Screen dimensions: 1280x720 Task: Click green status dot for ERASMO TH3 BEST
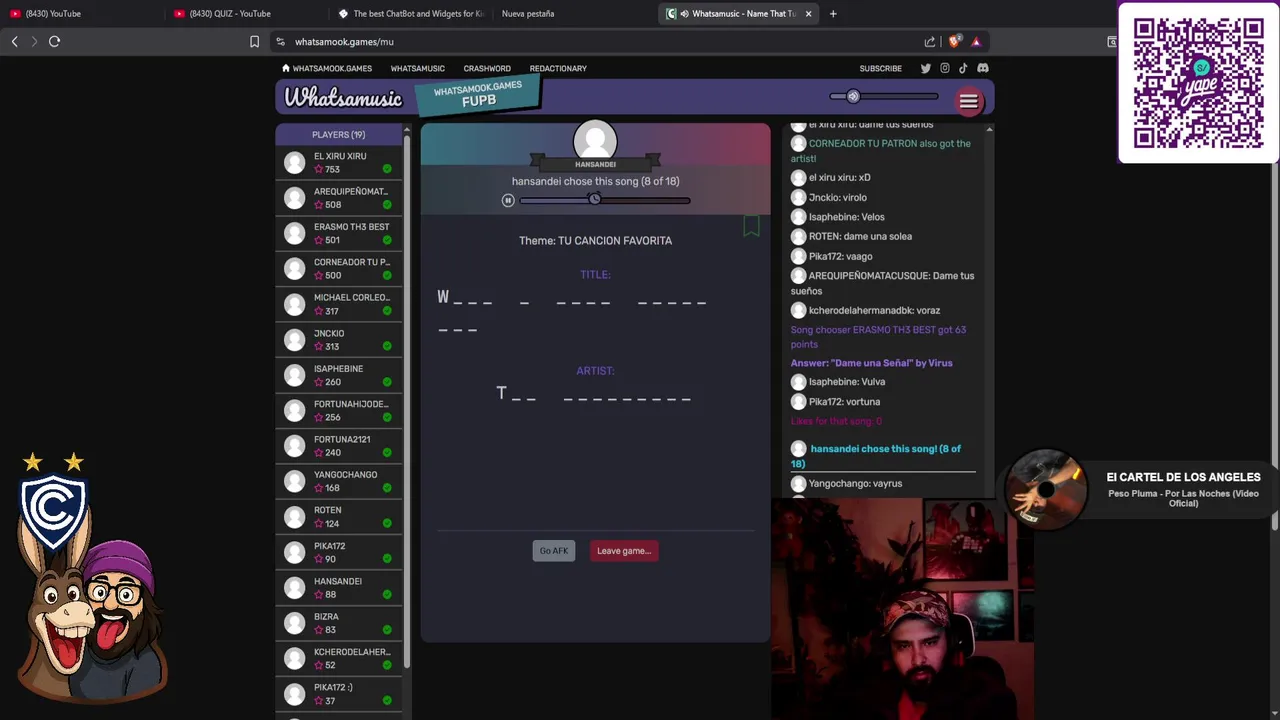tap(387, 240)
